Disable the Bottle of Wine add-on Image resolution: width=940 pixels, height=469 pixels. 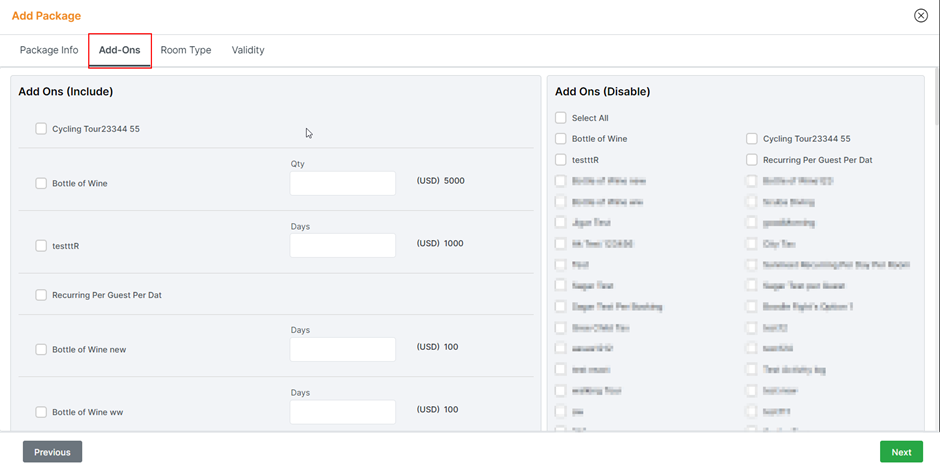tap(561, 139)
